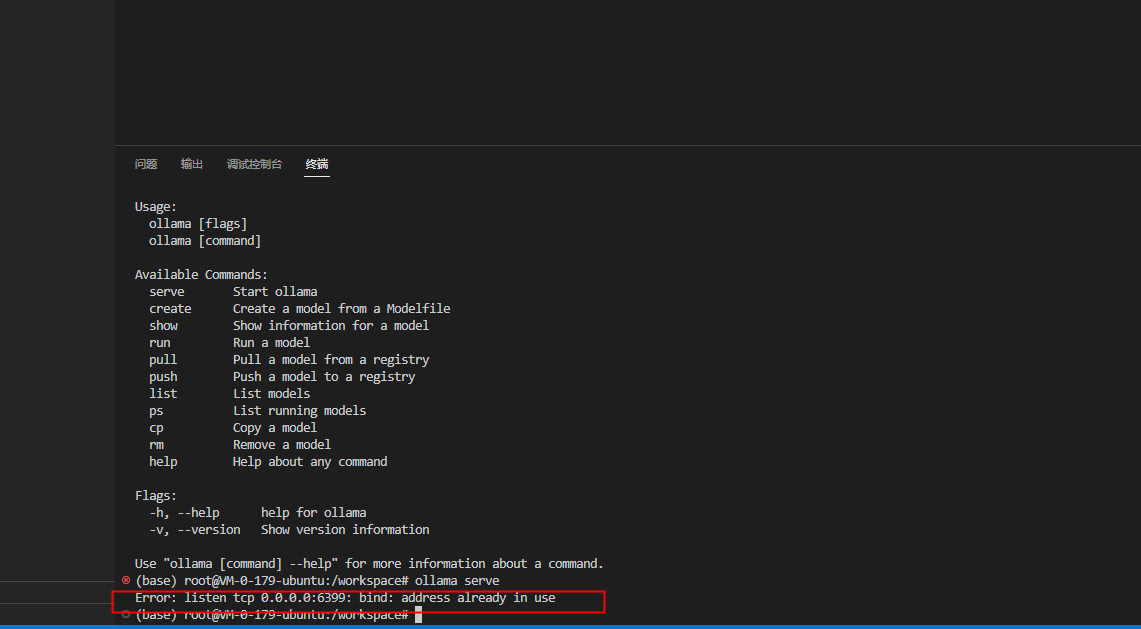1141x629 pixels.
Task: Click the '-h, --help' flag line
Action: (x=258, y=513)
